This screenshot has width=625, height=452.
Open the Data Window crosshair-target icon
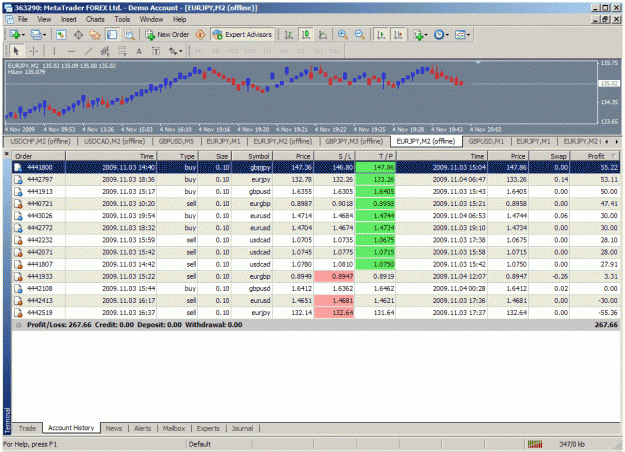(78, 35)
